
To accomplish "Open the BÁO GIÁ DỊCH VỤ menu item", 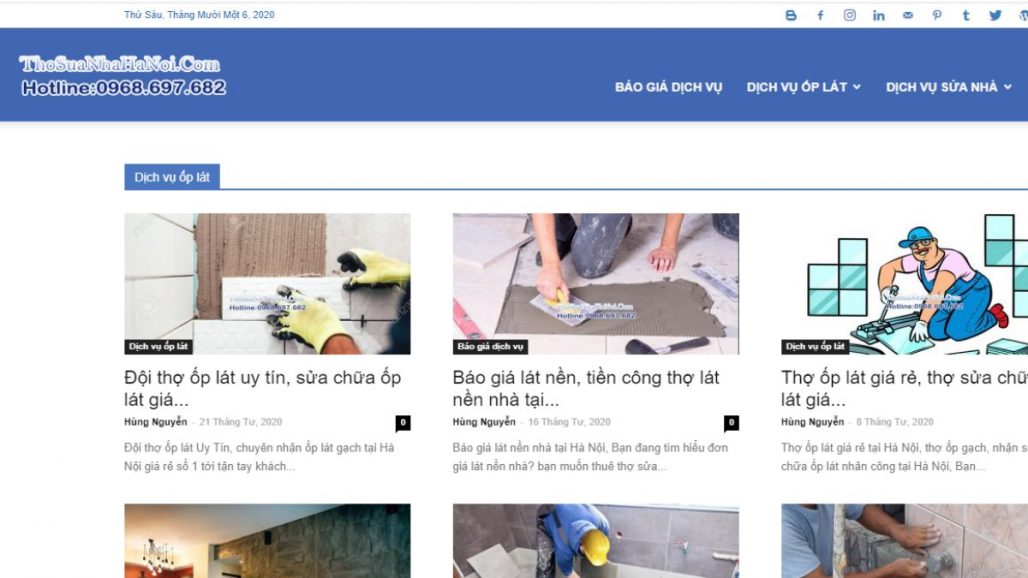I will pos(668,87).
